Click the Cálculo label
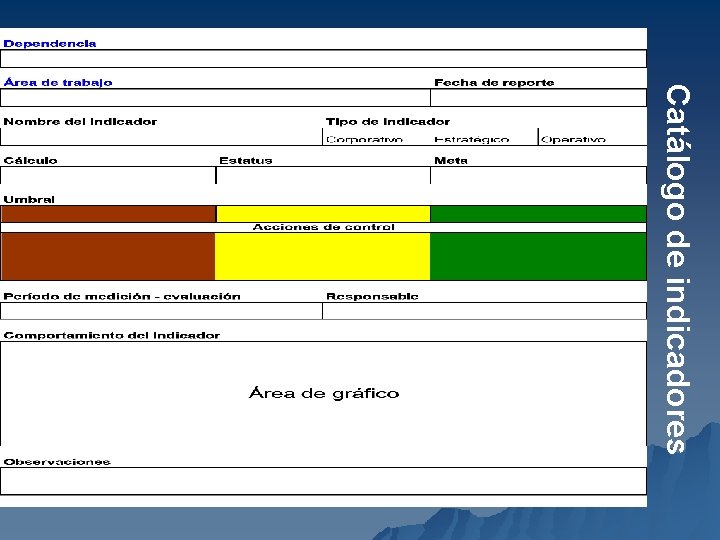 (x=30, y=160)
